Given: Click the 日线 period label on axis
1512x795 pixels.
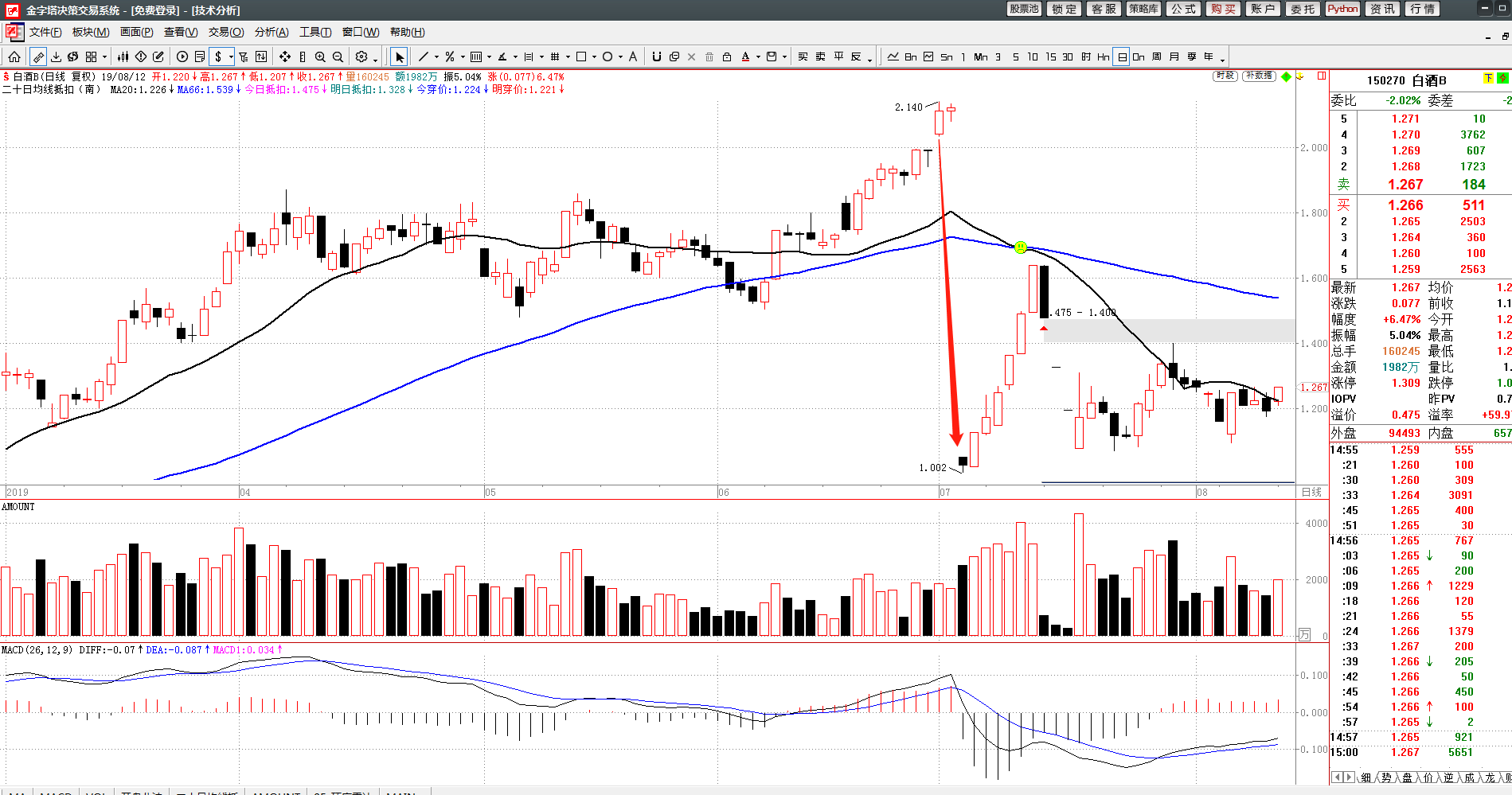Looking at the screenshot, I should click(1311, 492).
